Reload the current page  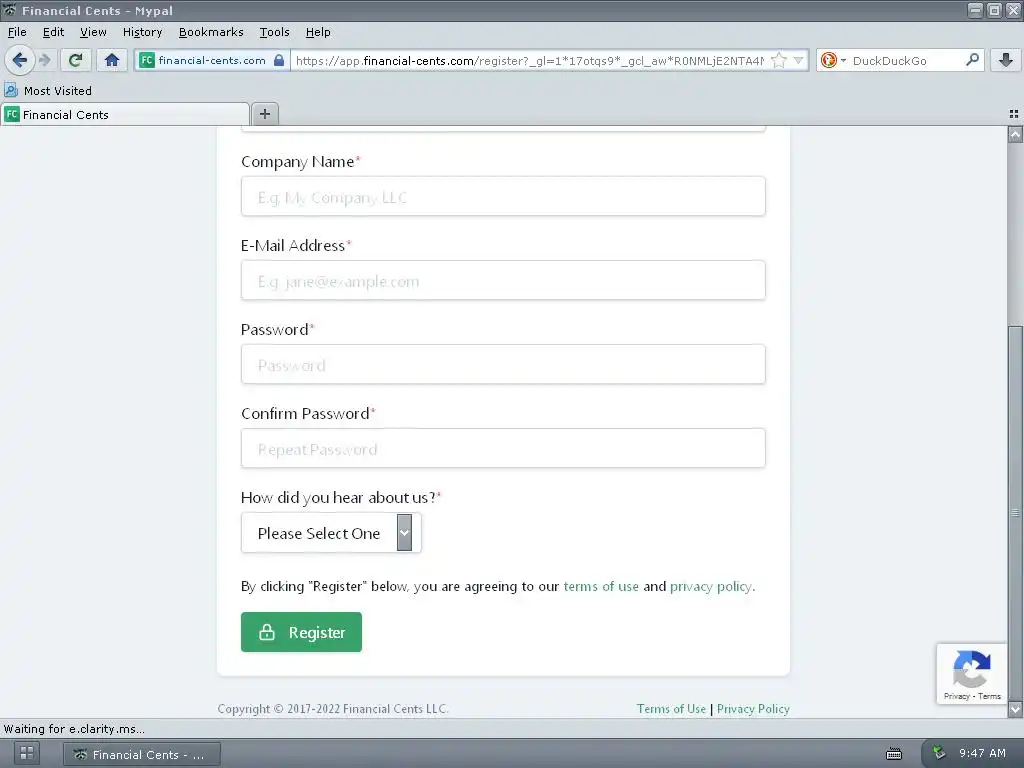click(76, 60)
